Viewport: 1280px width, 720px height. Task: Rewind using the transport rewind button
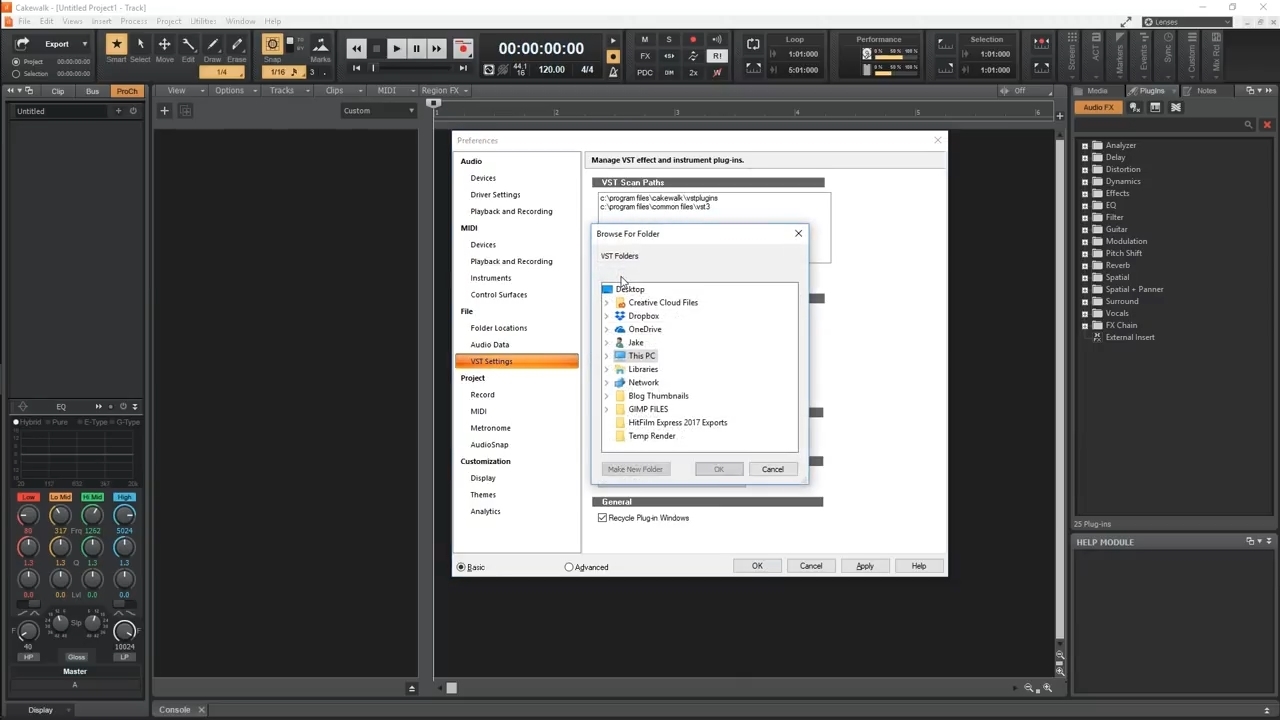click(356, 48)
